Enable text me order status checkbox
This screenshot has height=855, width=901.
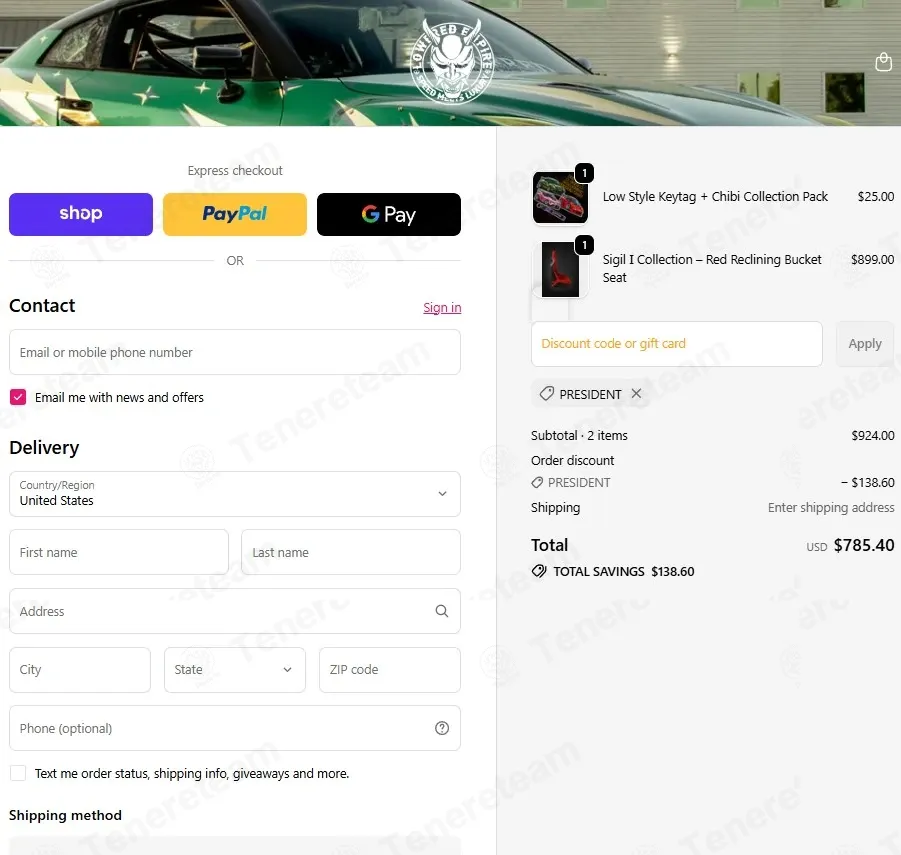pyautogui.click(x=18, y=773)
